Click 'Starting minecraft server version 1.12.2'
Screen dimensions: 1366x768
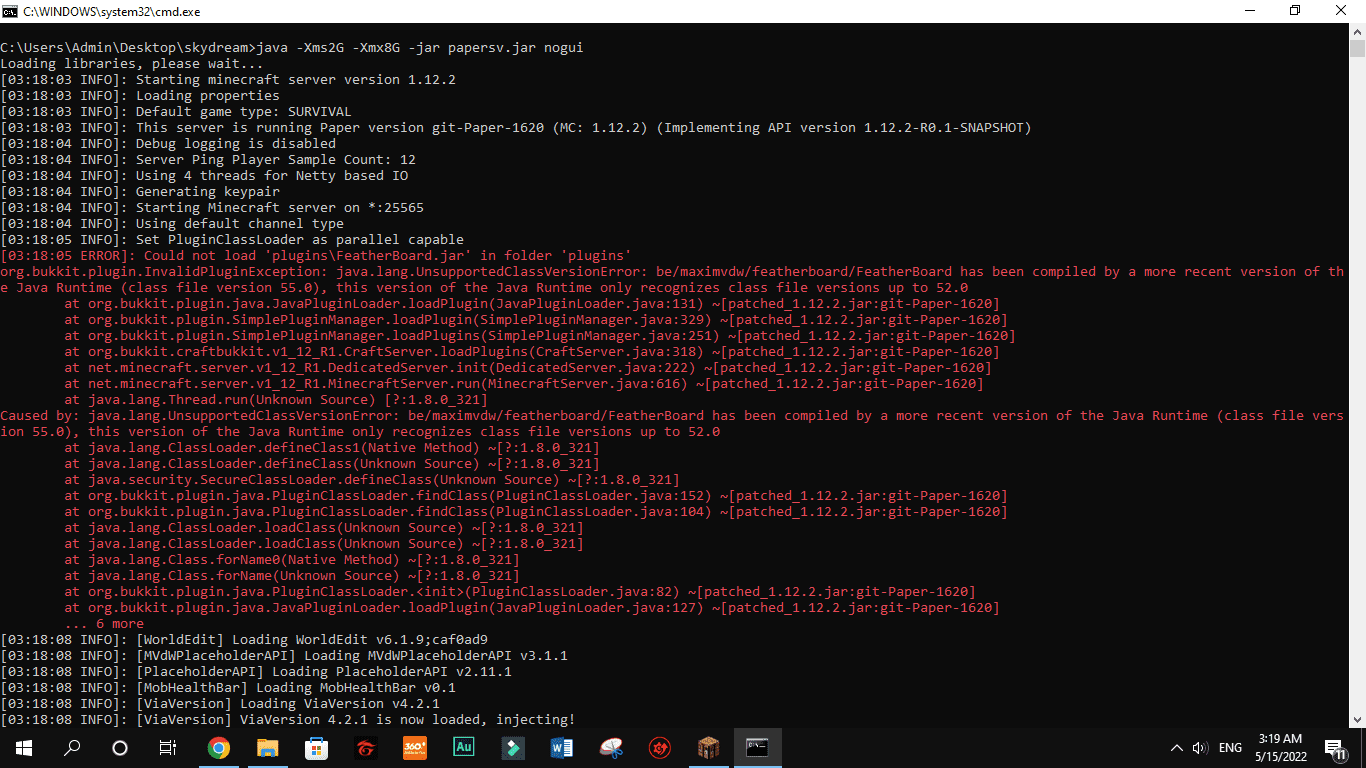click(296, 80)
